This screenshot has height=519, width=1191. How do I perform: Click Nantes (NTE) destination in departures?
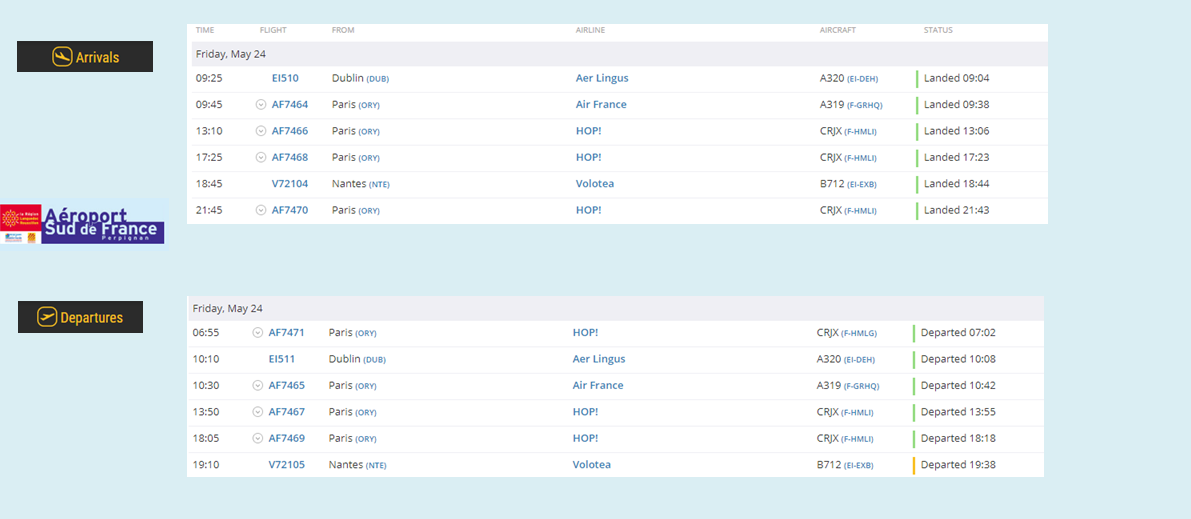(357, 465)
